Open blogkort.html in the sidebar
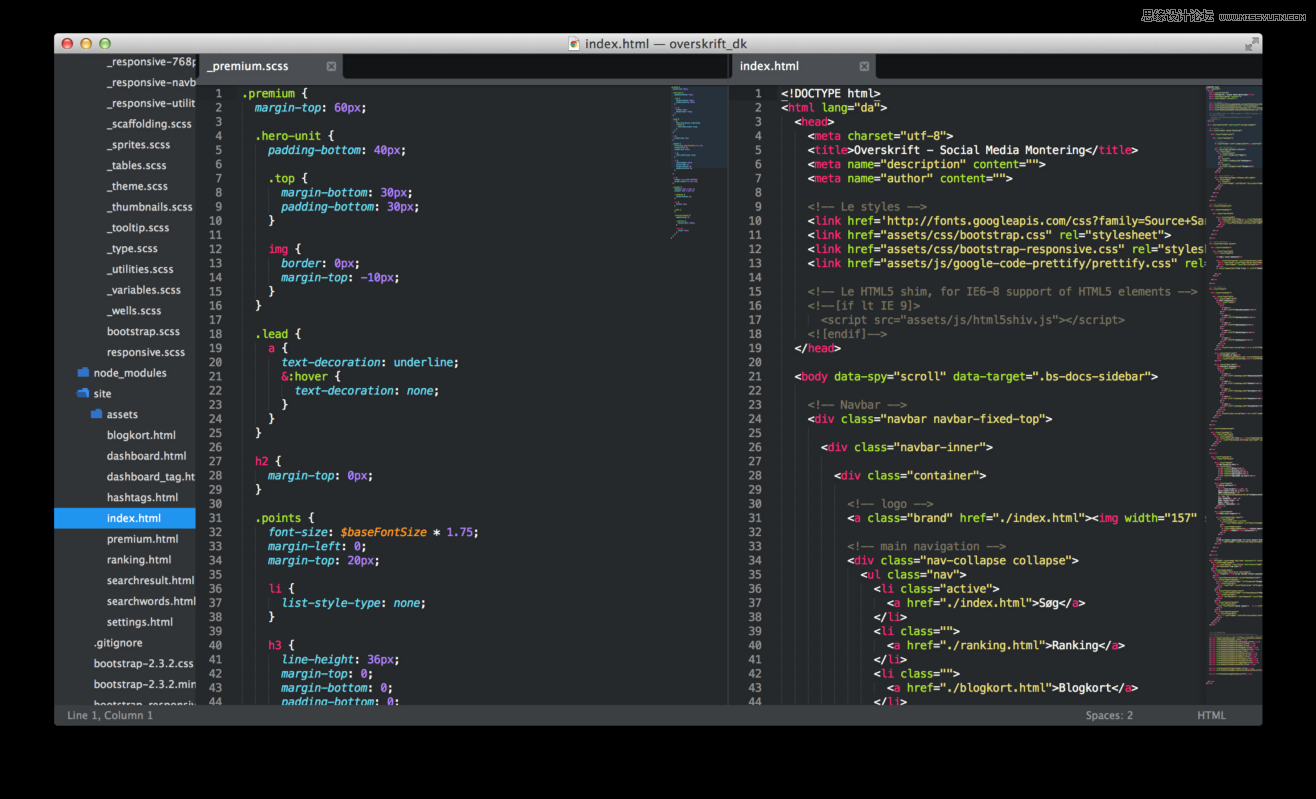 tap(141, 435)
